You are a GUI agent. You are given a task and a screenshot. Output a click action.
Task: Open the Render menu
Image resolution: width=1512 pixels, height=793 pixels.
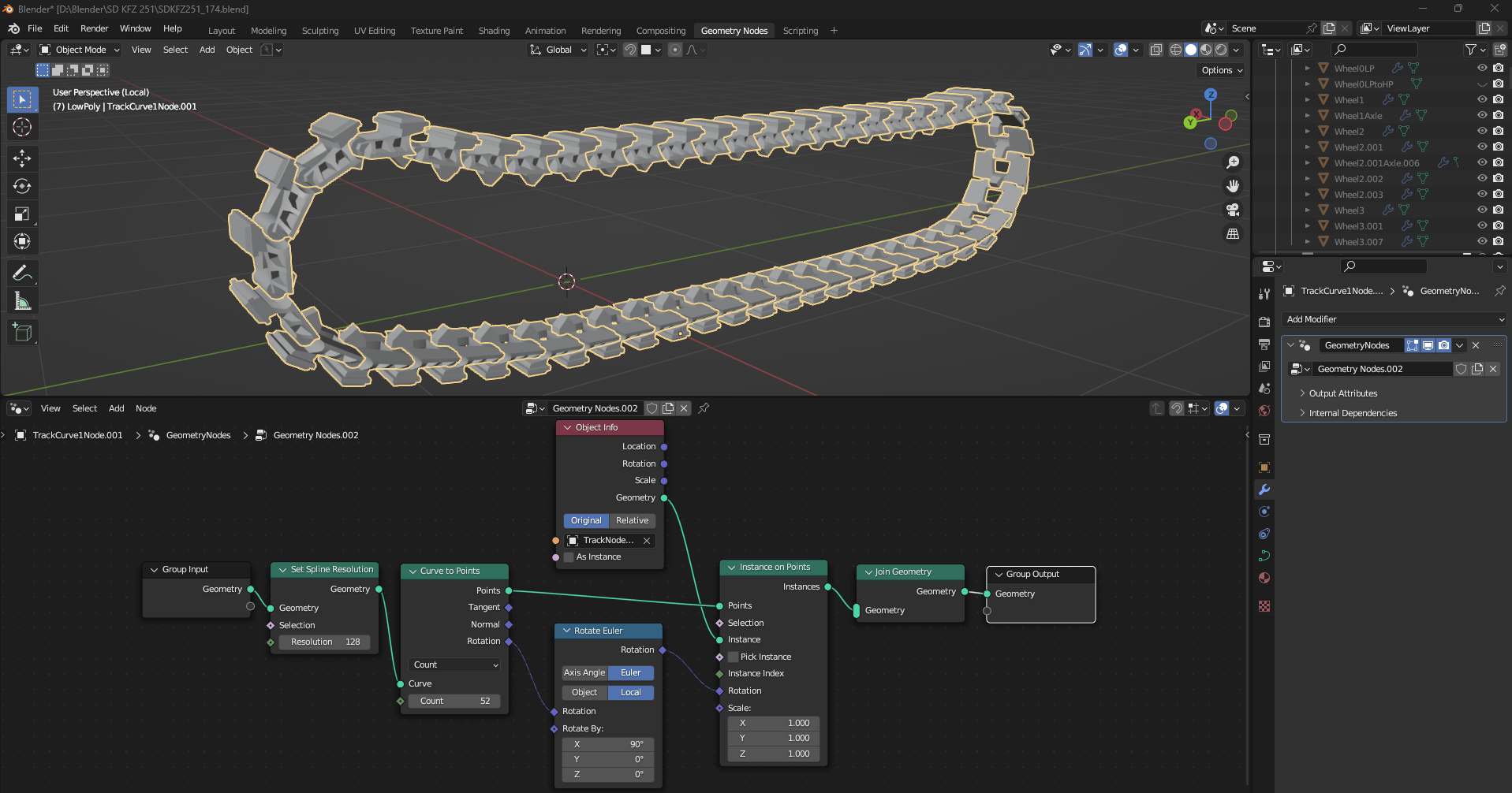94,28
